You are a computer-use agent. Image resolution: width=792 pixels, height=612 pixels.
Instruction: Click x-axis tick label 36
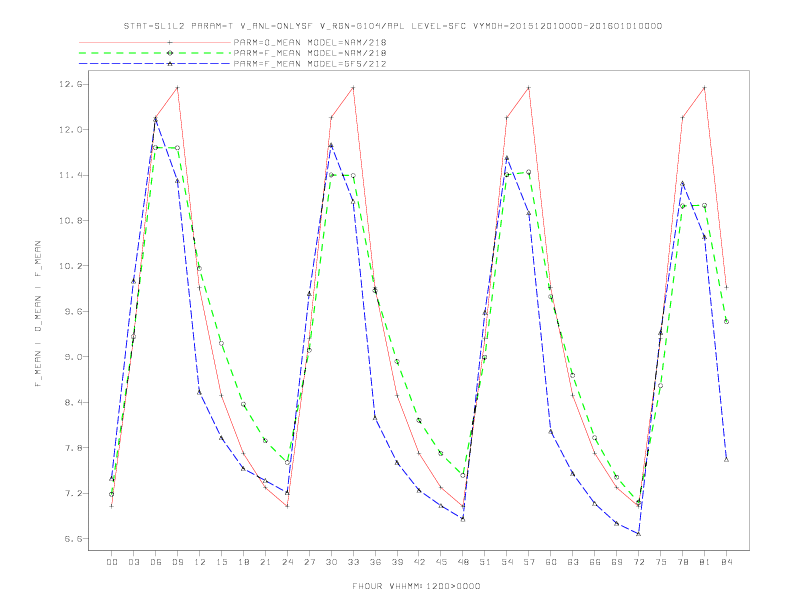(x=375, y=562)
